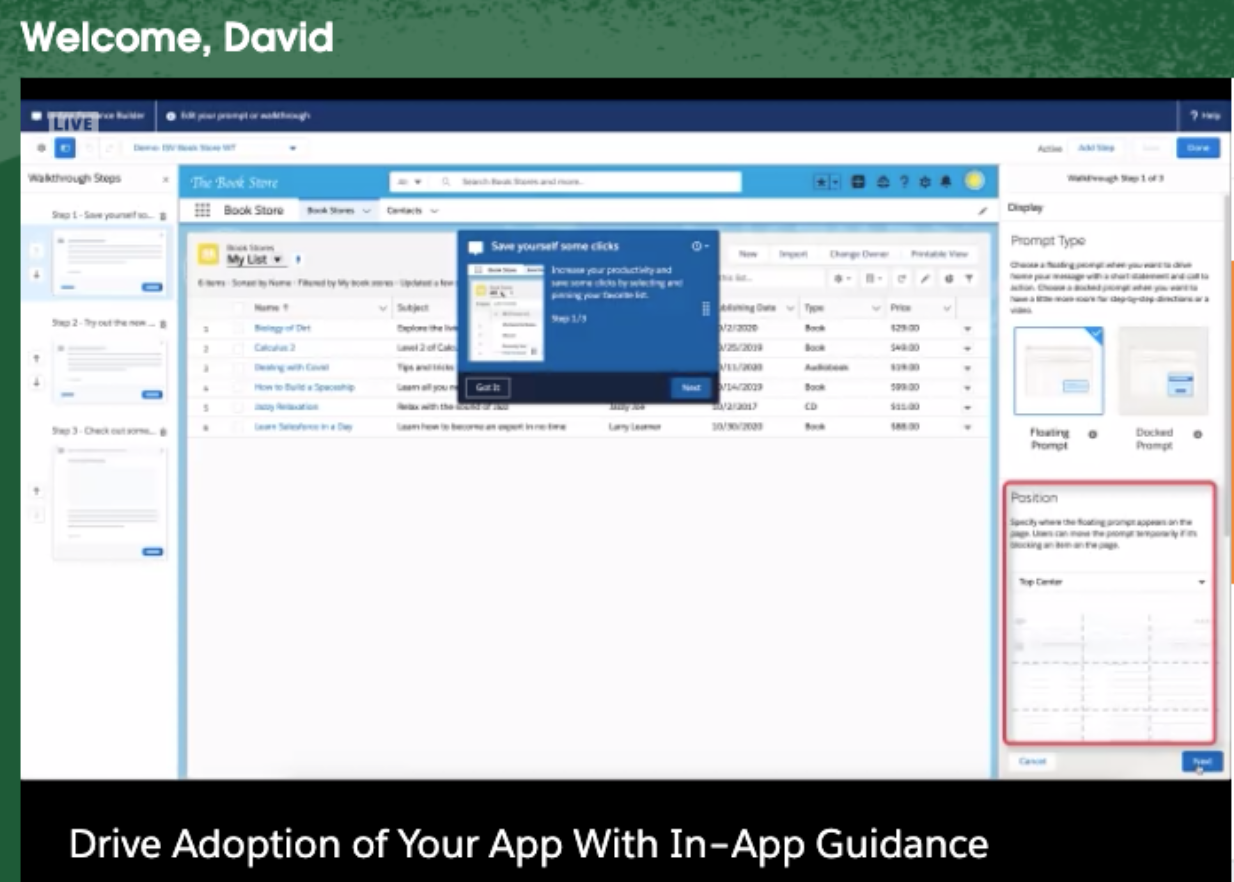Open the header help question mark
The height and width of the screenshot is (882, 1234).
904,182
